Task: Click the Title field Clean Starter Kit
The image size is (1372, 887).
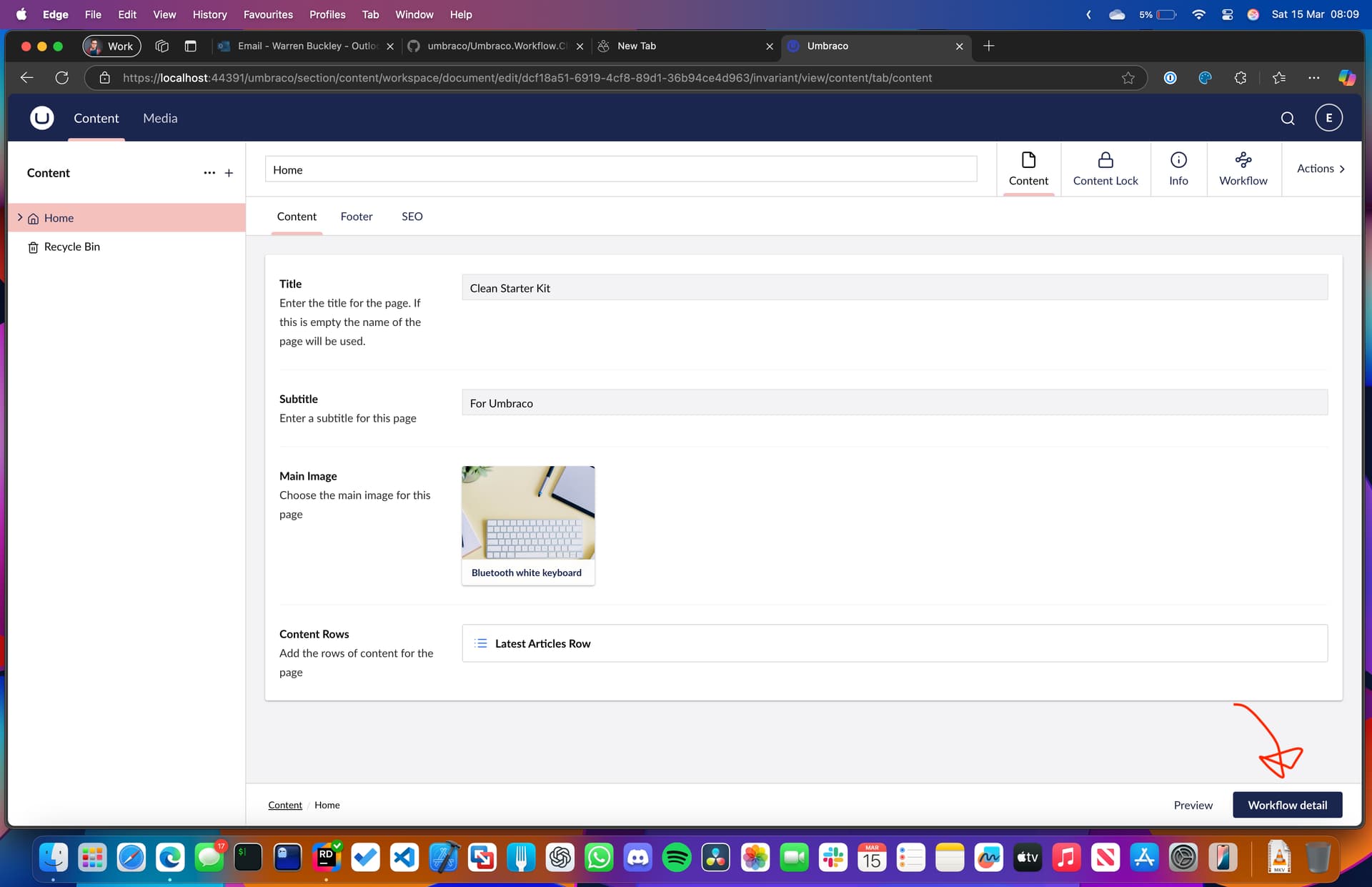Action: [895, 288]
